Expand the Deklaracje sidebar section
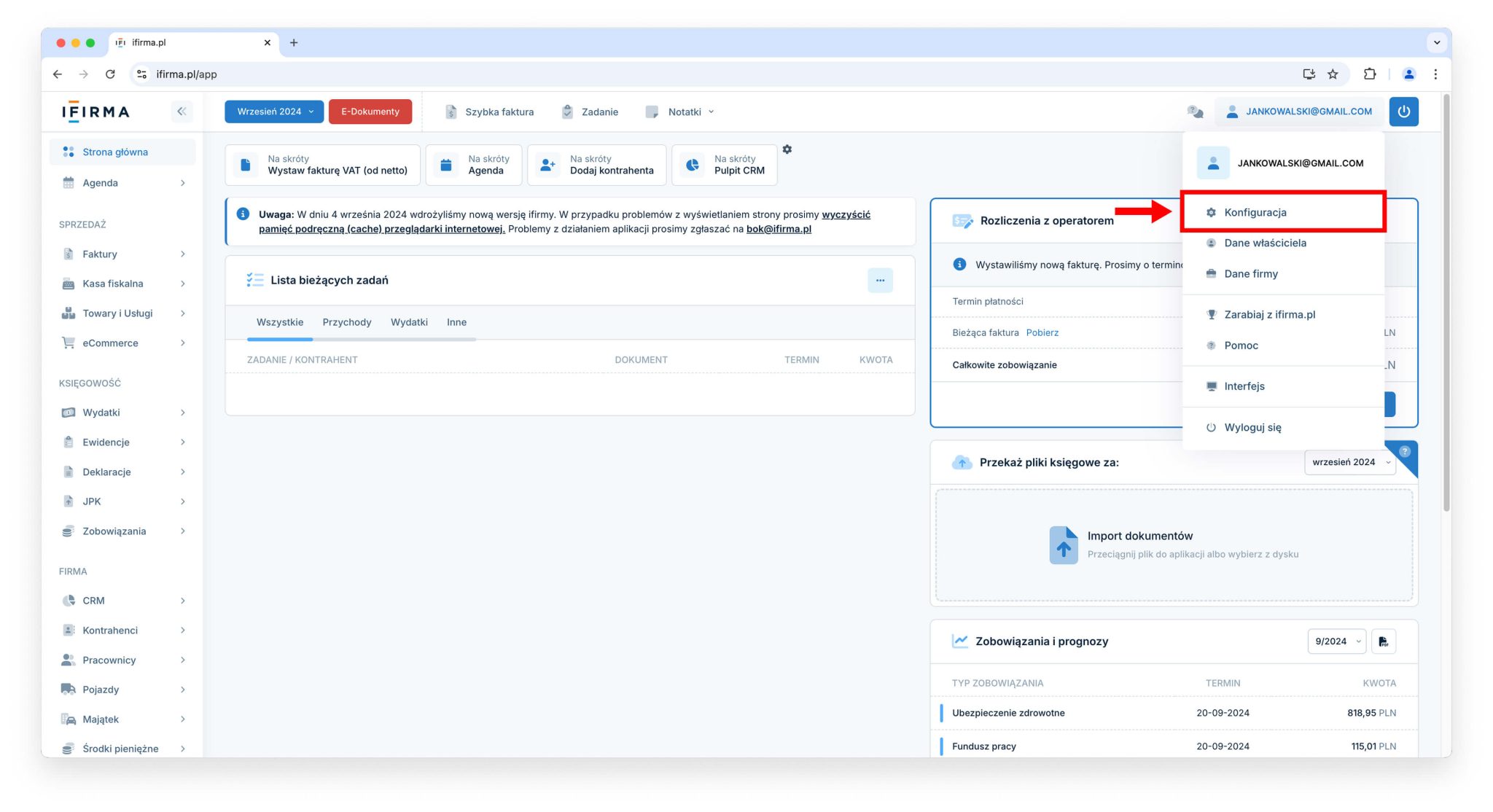Image resolution: width=1493 pixels, height=812 pixels. point(123,472)
